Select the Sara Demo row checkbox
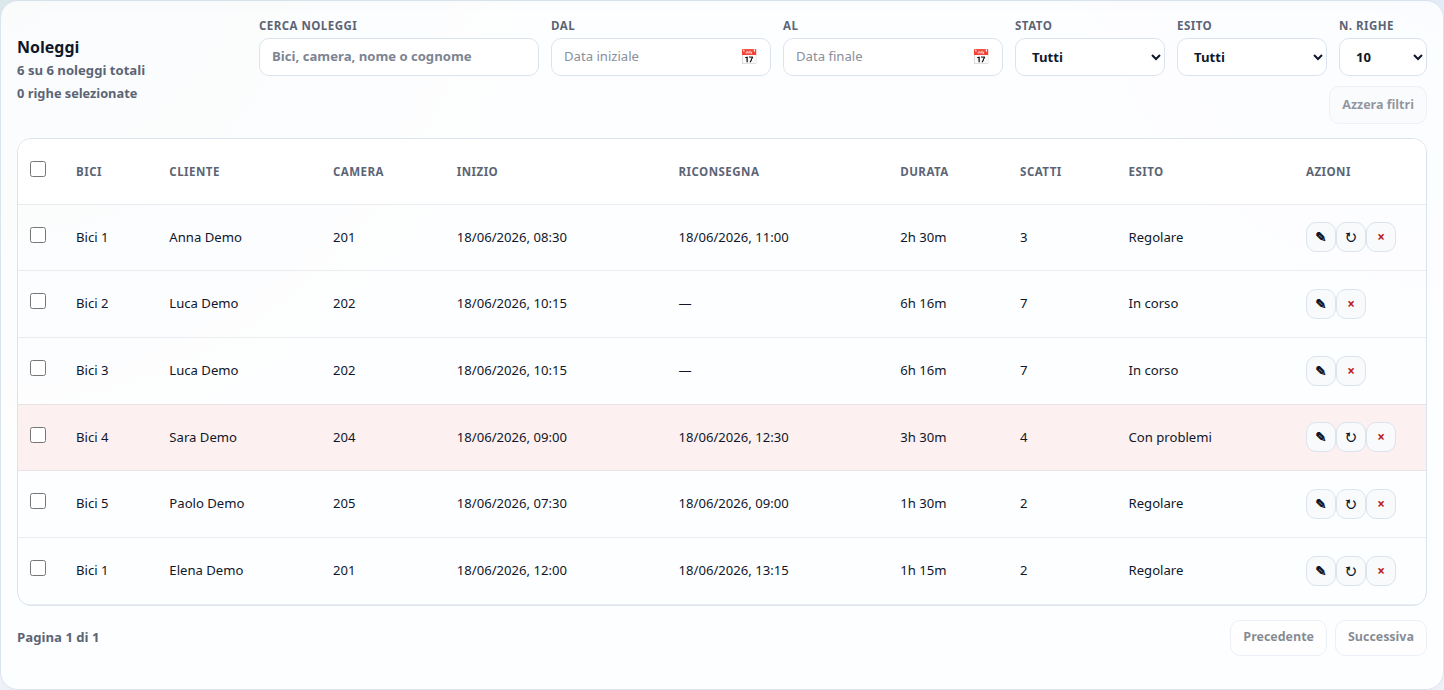 (x=38, y=435)
